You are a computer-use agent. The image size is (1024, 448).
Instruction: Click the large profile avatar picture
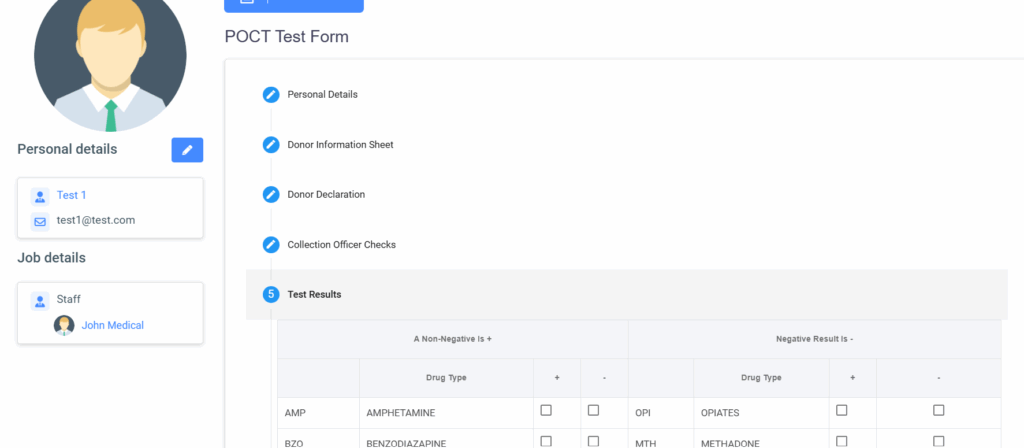click(110, 58)
